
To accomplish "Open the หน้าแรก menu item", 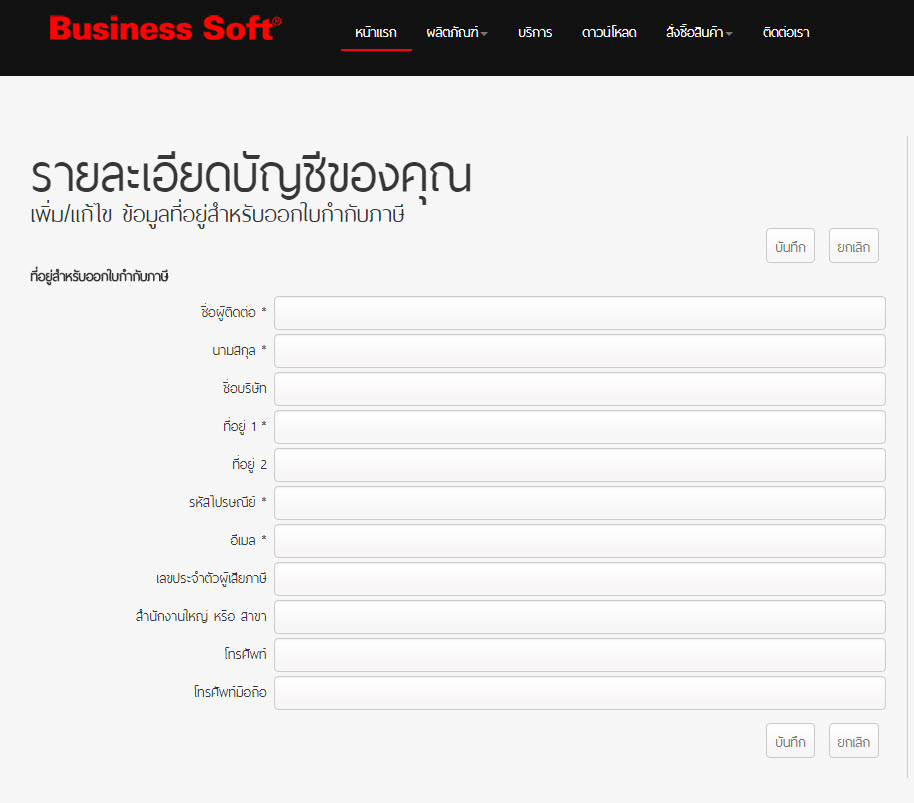I will coord(376,33).
